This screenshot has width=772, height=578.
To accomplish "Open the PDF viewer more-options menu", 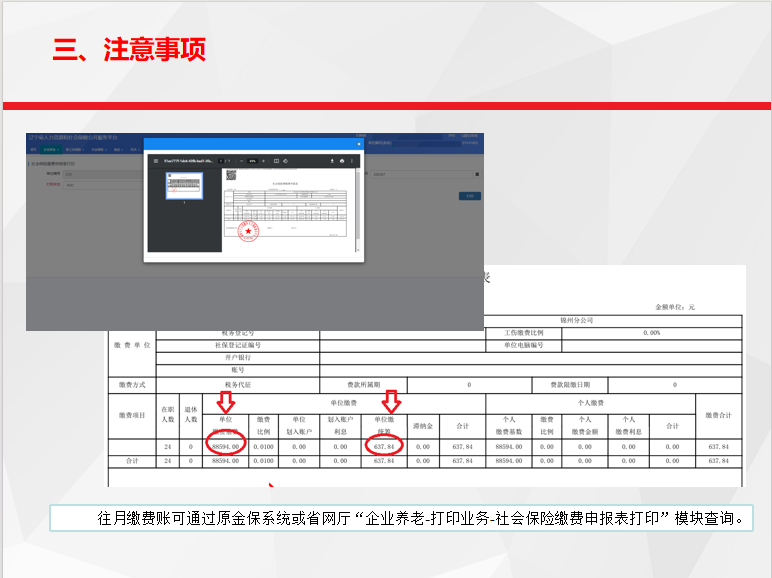I will click(x=352, y=161).
